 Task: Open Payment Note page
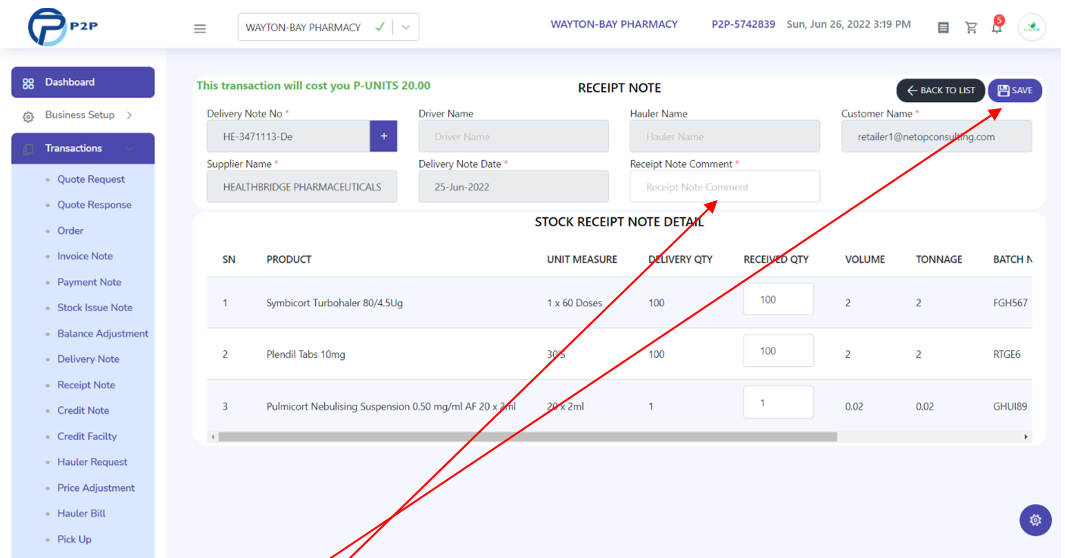pyautogui.click(x=89, y=282)
